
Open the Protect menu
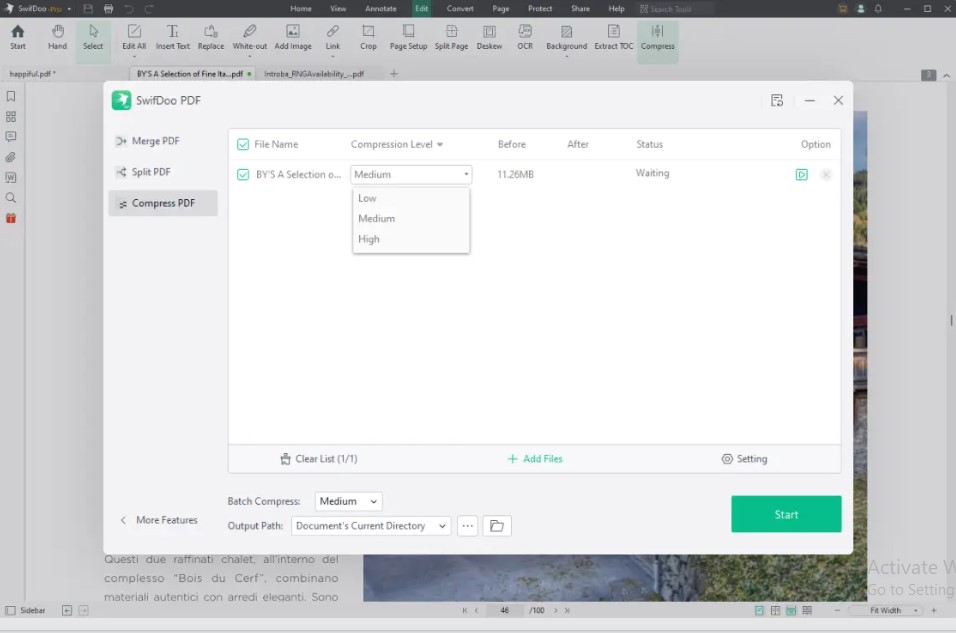(x=540, y=9)
